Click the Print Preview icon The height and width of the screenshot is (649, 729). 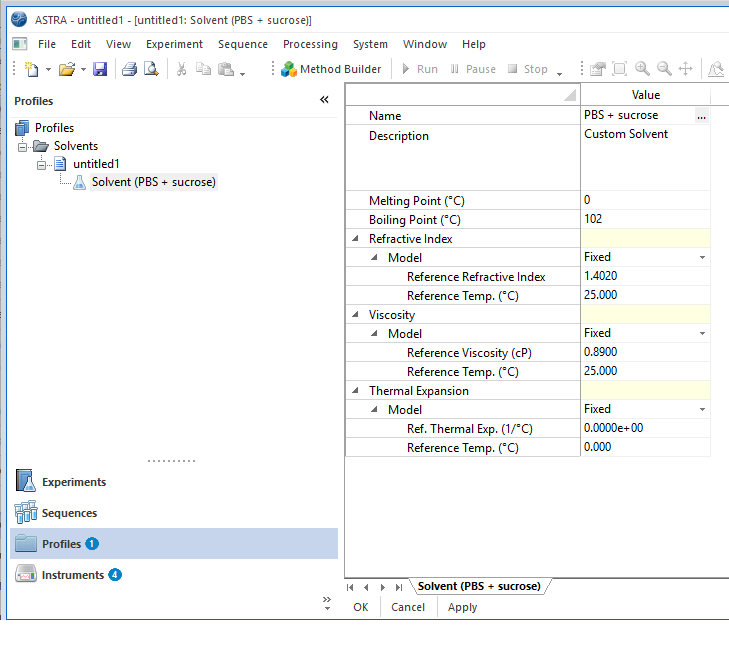[151, 69]
